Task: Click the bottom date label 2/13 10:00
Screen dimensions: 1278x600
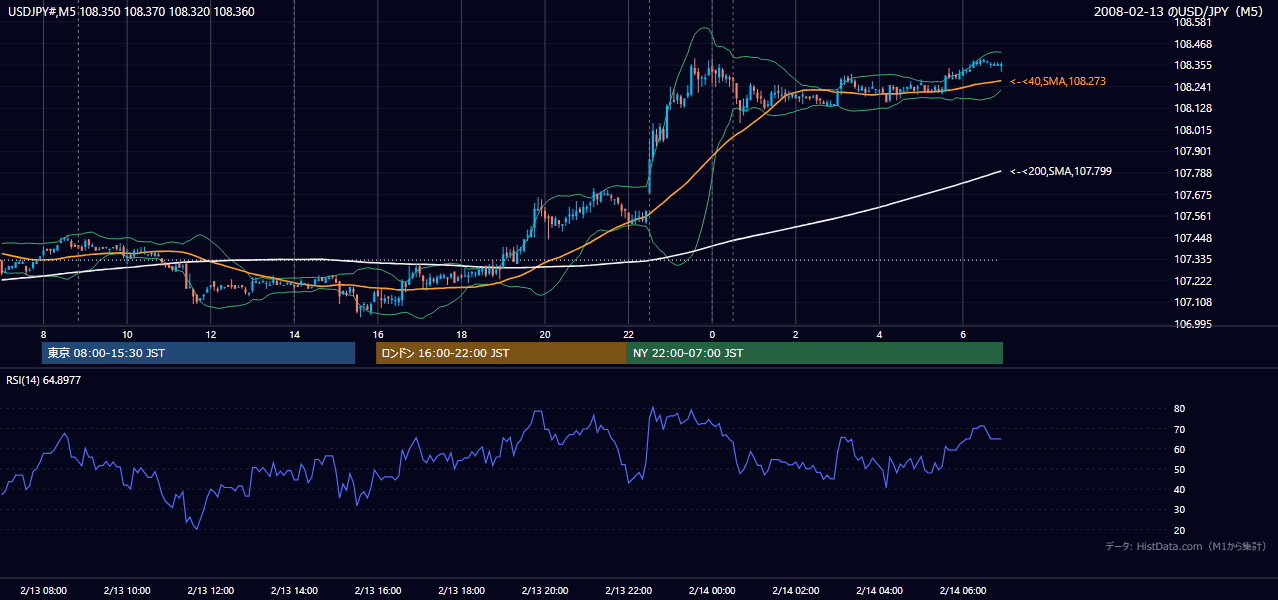Action: click(126, 591)
